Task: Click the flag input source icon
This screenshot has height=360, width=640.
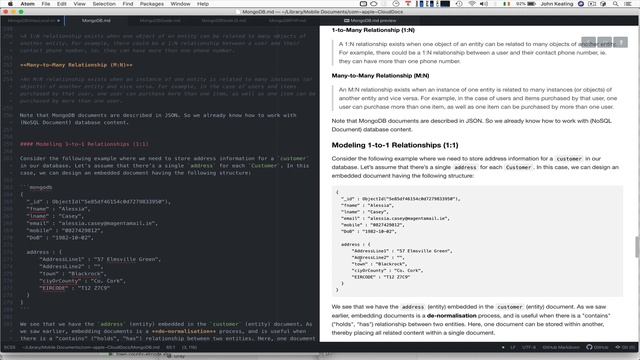Action: pos(507,4)
